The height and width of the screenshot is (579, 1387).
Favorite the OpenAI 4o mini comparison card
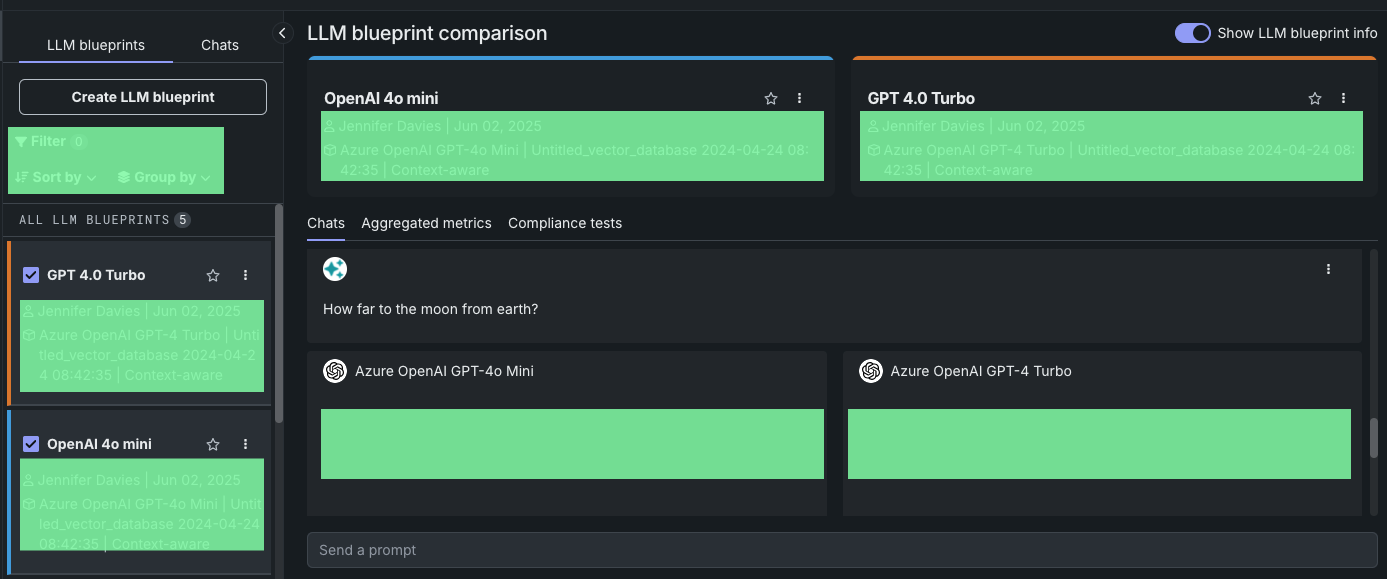point(771,98)
